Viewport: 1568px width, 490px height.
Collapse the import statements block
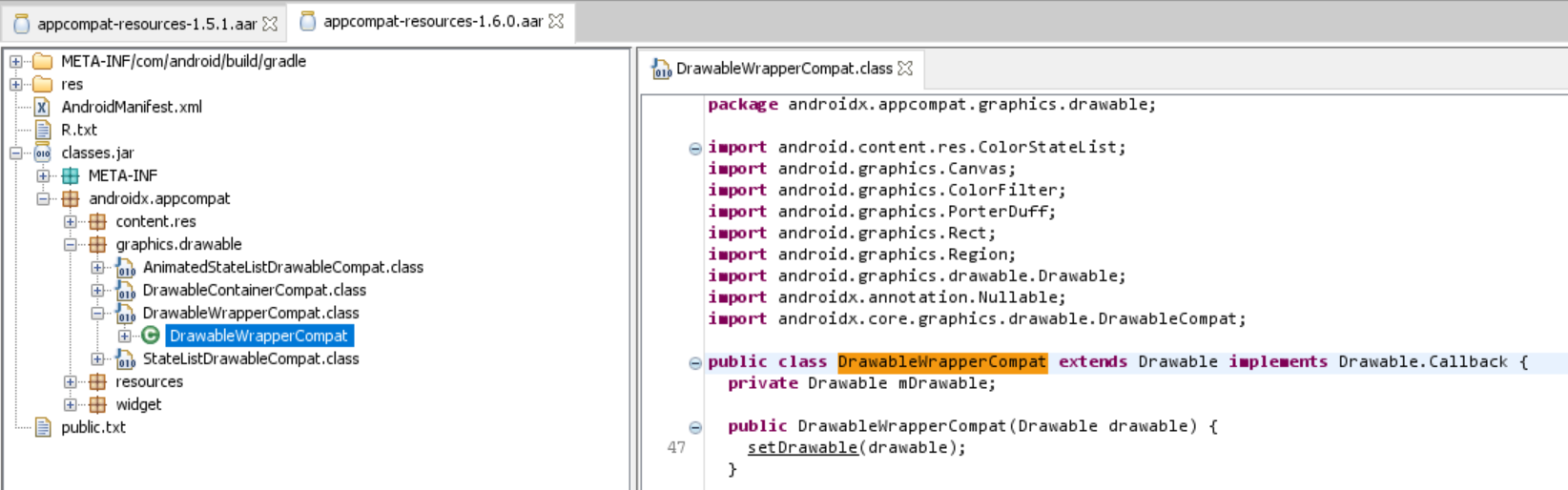[695, 148]
